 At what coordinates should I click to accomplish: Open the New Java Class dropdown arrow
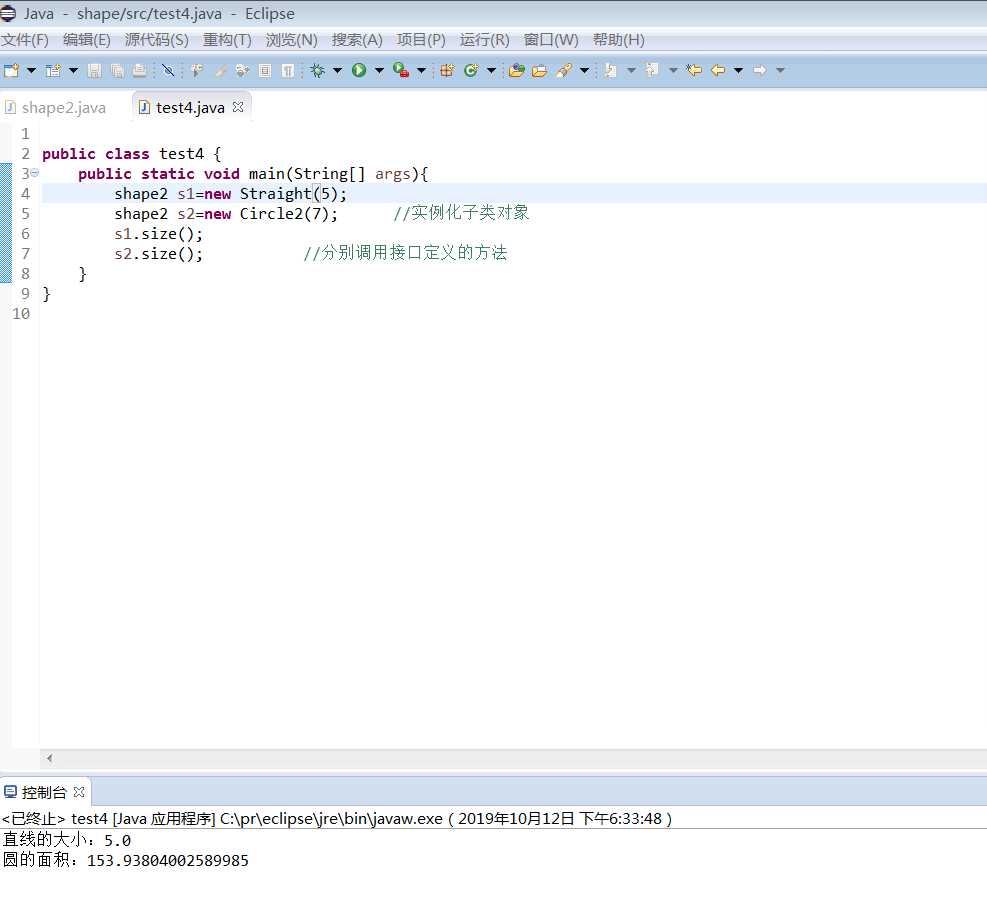point(491,71)
